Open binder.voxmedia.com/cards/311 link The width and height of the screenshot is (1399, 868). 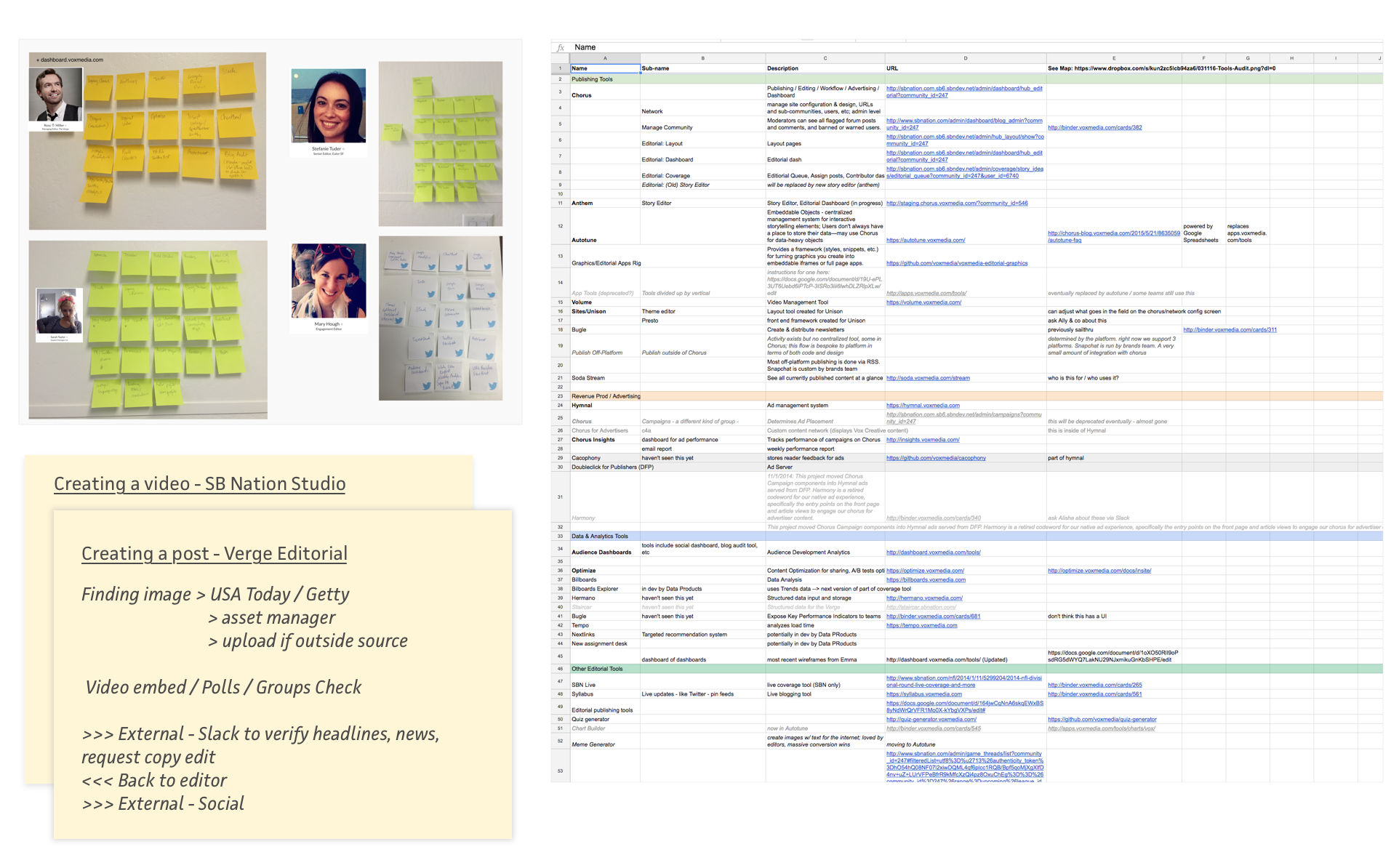tap(1230, 330)
